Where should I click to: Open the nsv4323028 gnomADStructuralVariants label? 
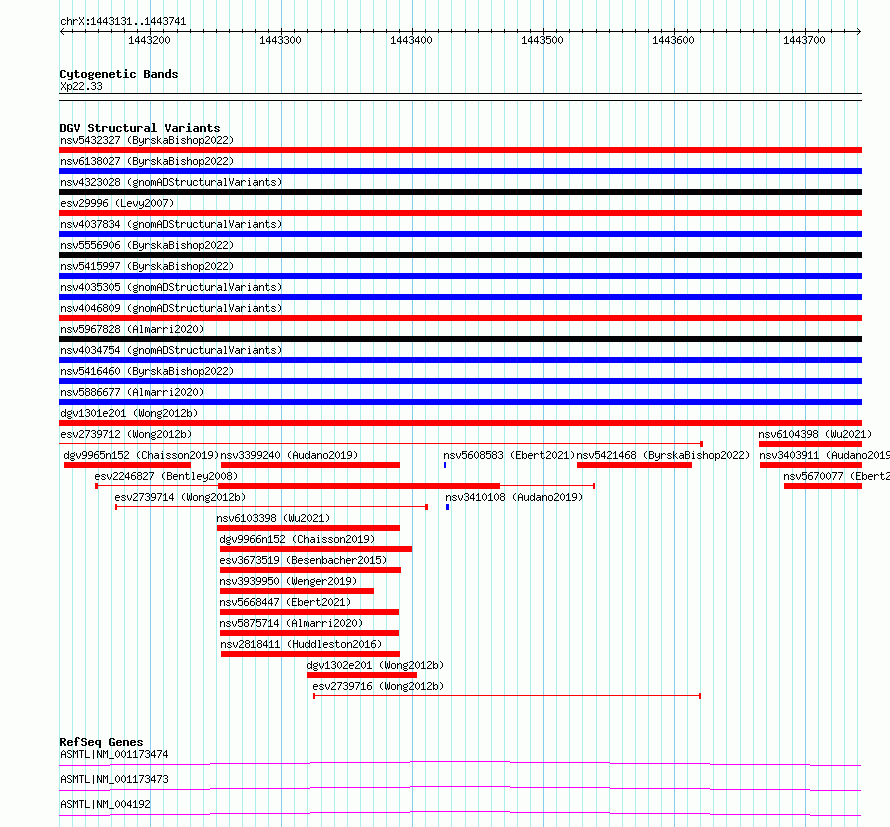click(x=171, y=182)
